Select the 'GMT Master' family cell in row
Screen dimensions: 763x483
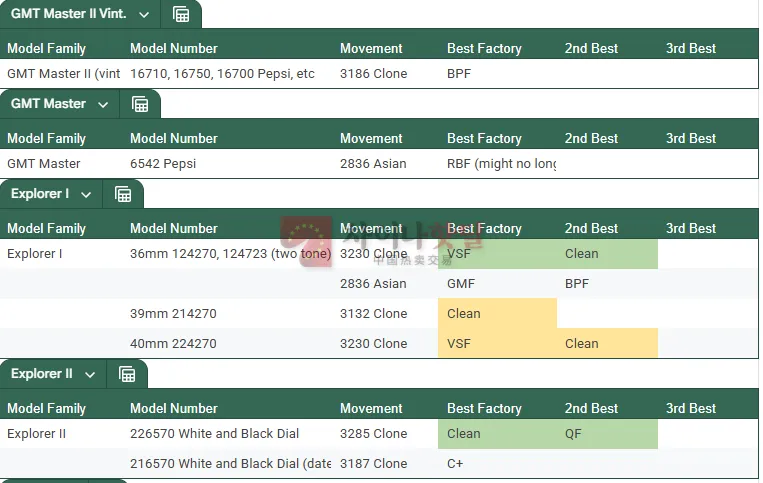point(44,164)
